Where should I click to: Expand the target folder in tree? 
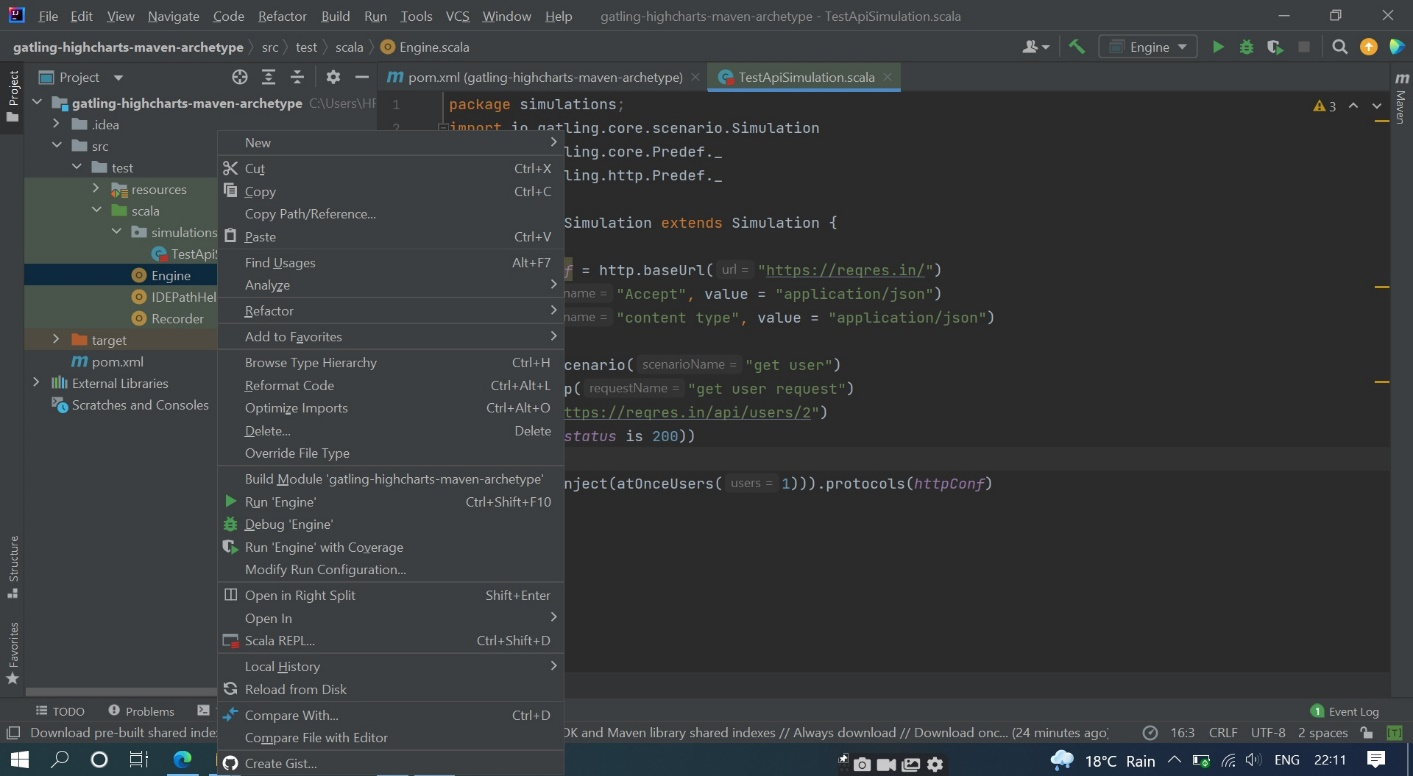pyautogui.click(x=56, y=340)
